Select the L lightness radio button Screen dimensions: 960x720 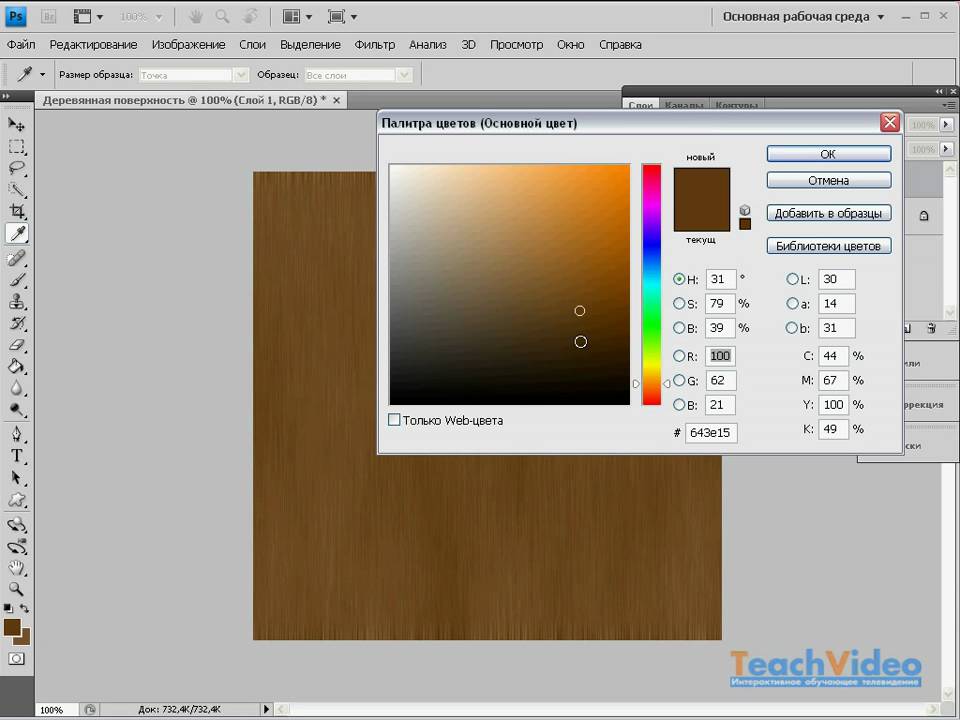pyautogui.click(x=792, y=279)
